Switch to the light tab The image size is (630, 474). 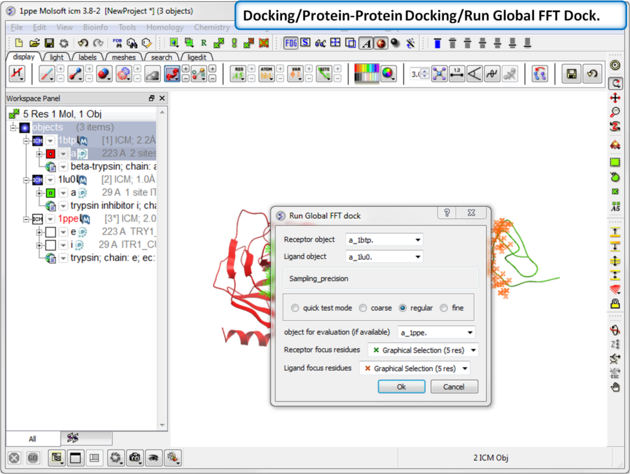pos(57,57)
